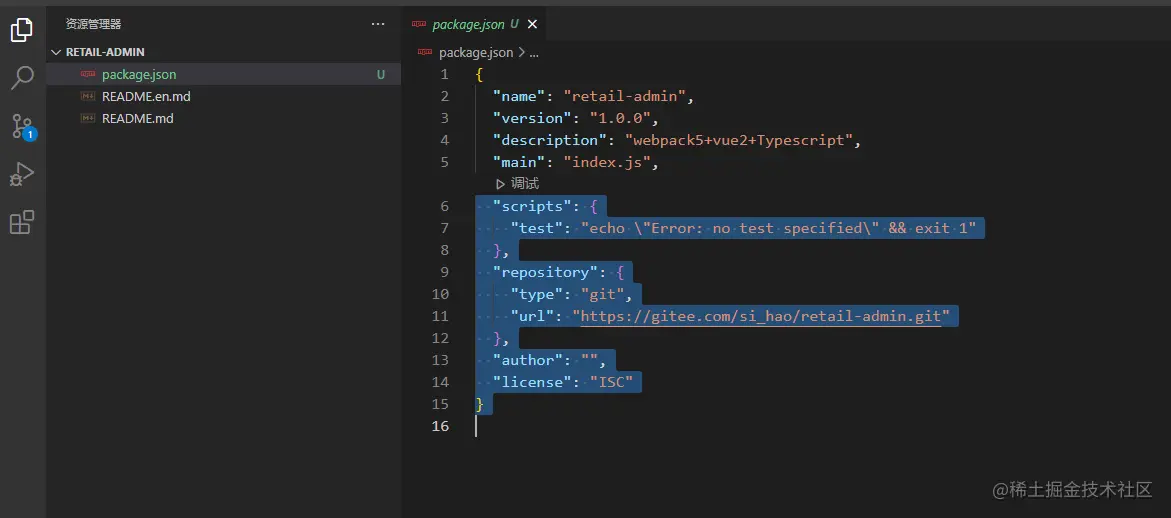Open the explorer panel more actions menu

coord(378,25)
